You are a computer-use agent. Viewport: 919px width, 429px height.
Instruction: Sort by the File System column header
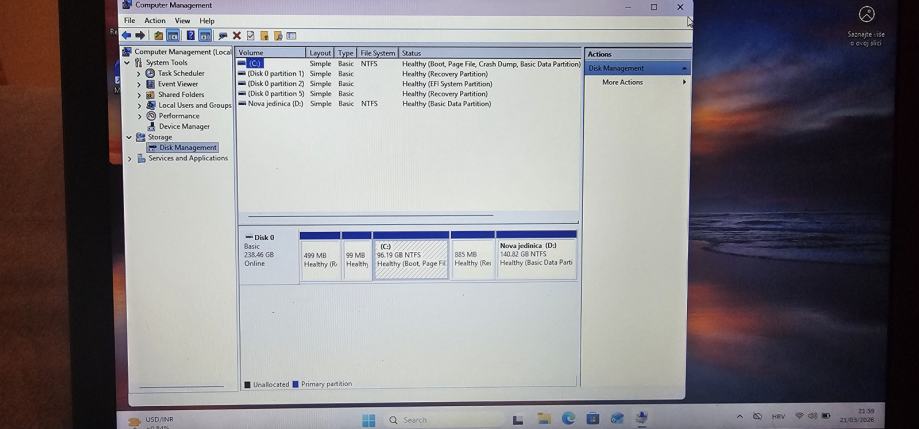click(x=378, y=53)
